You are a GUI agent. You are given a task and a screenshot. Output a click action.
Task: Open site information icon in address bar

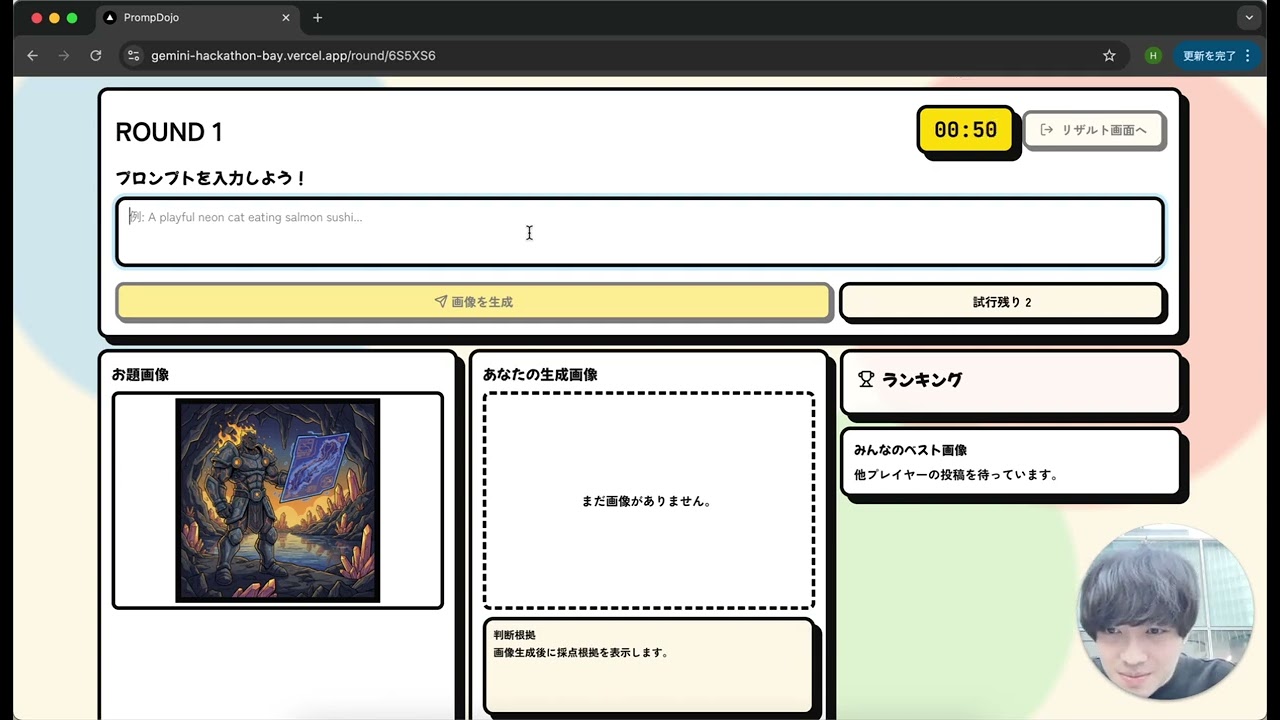click(x=133, y=56)
